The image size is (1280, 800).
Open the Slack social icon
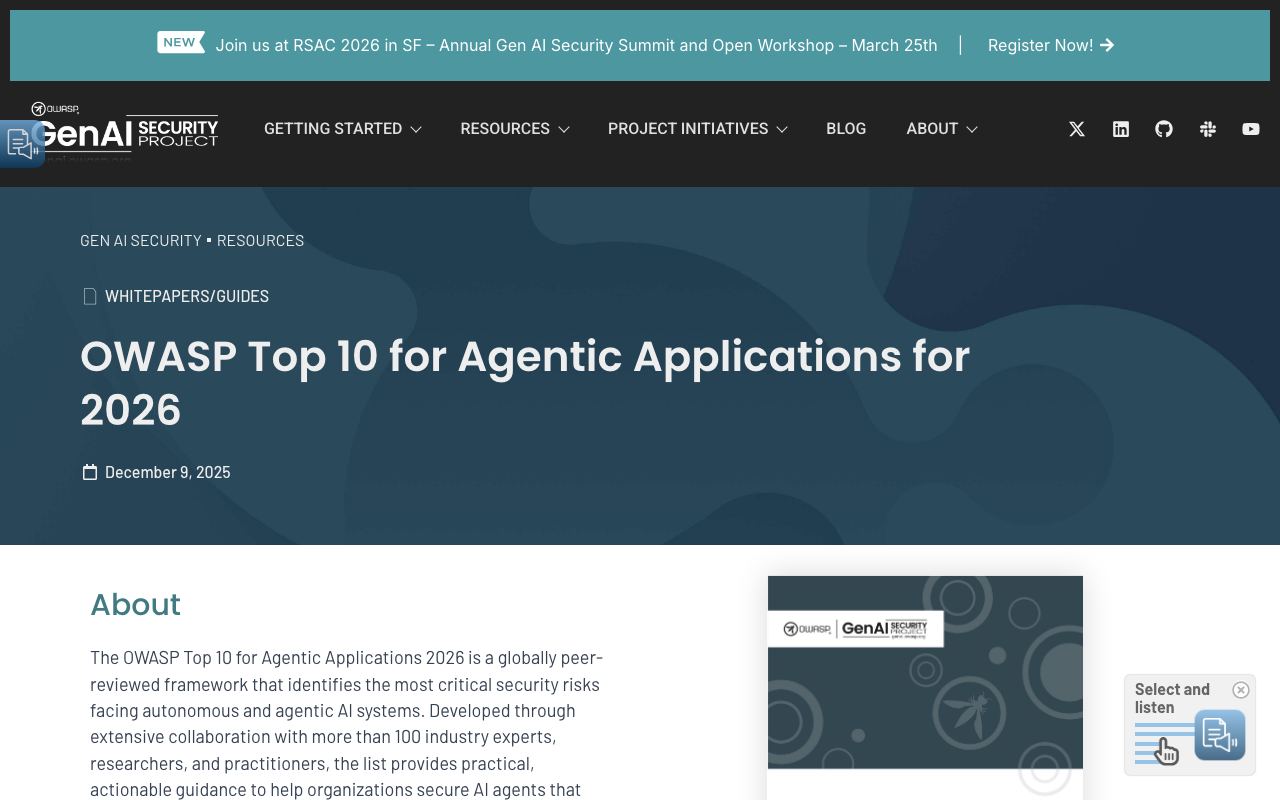[1208, 129]
